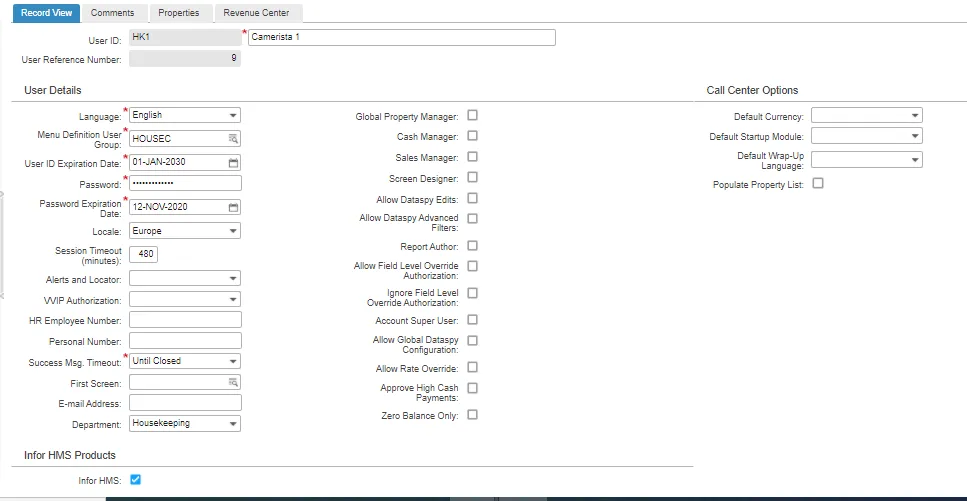The width and height of the screenshot is (967, 501).
Task: Check Allow Rate Override option
Action: point(472,367)
